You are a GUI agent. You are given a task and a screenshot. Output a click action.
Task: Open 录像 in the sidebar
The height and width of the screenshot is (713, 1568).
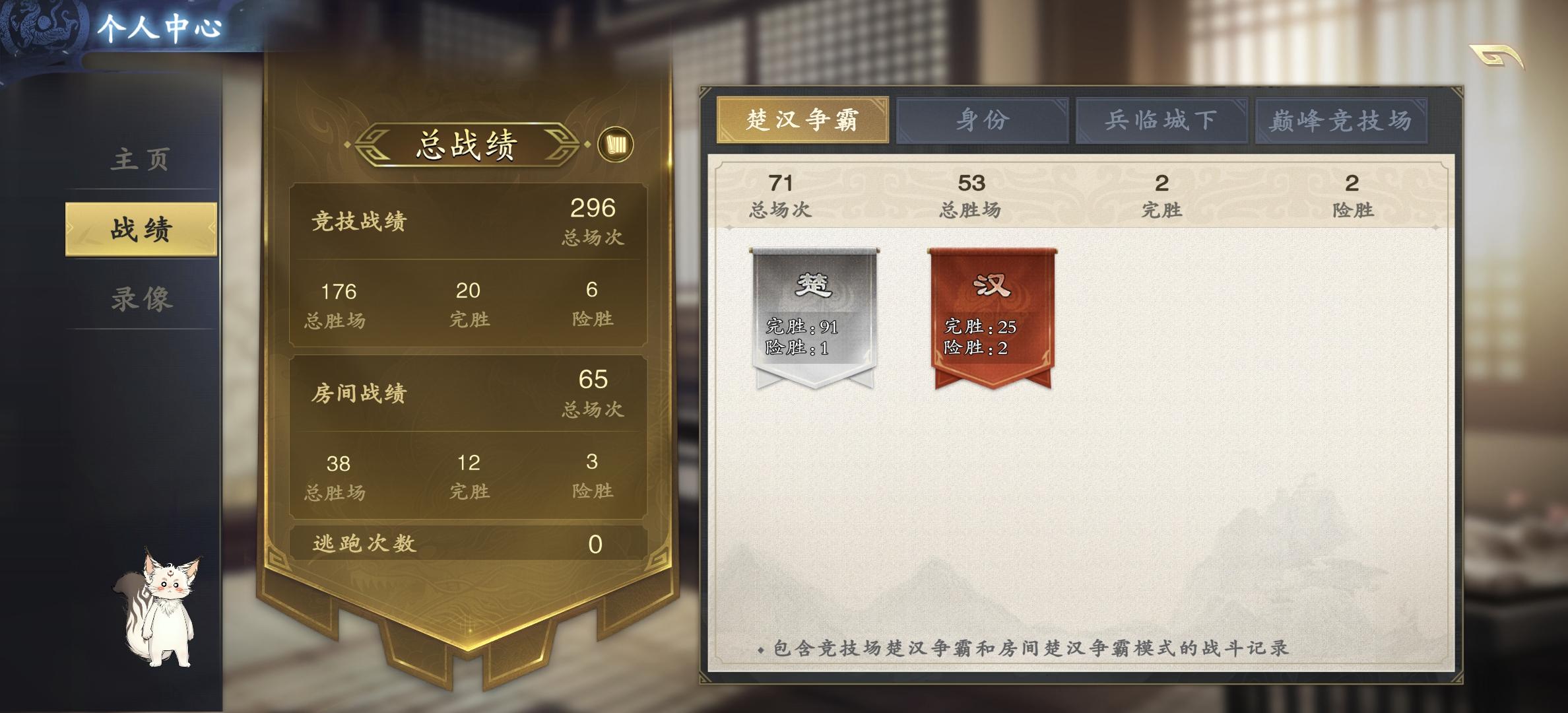(141, 298)
